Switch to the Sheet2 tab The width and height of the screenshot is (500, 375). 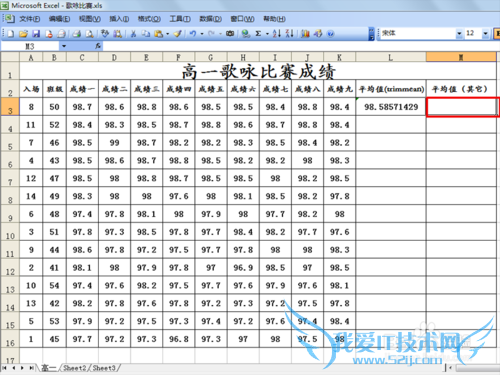click(x=75, y=368)
